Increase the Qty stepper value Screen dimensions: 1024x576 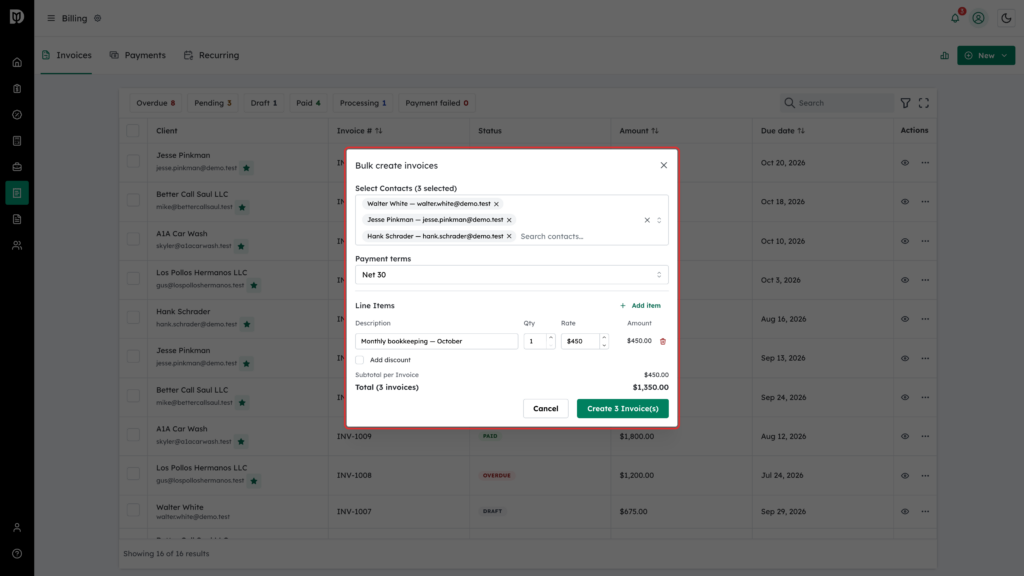[551, 338]
